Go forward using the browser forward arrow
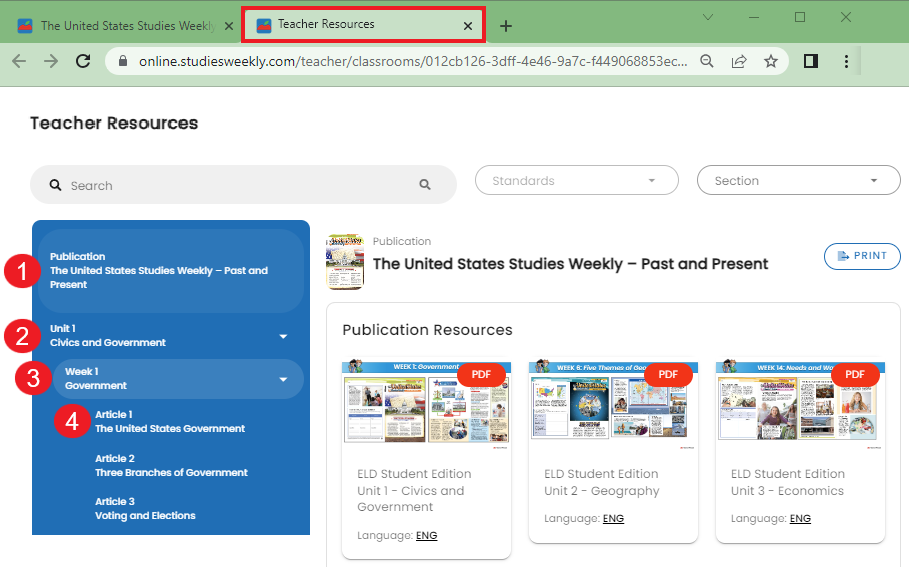 point(51,61)
